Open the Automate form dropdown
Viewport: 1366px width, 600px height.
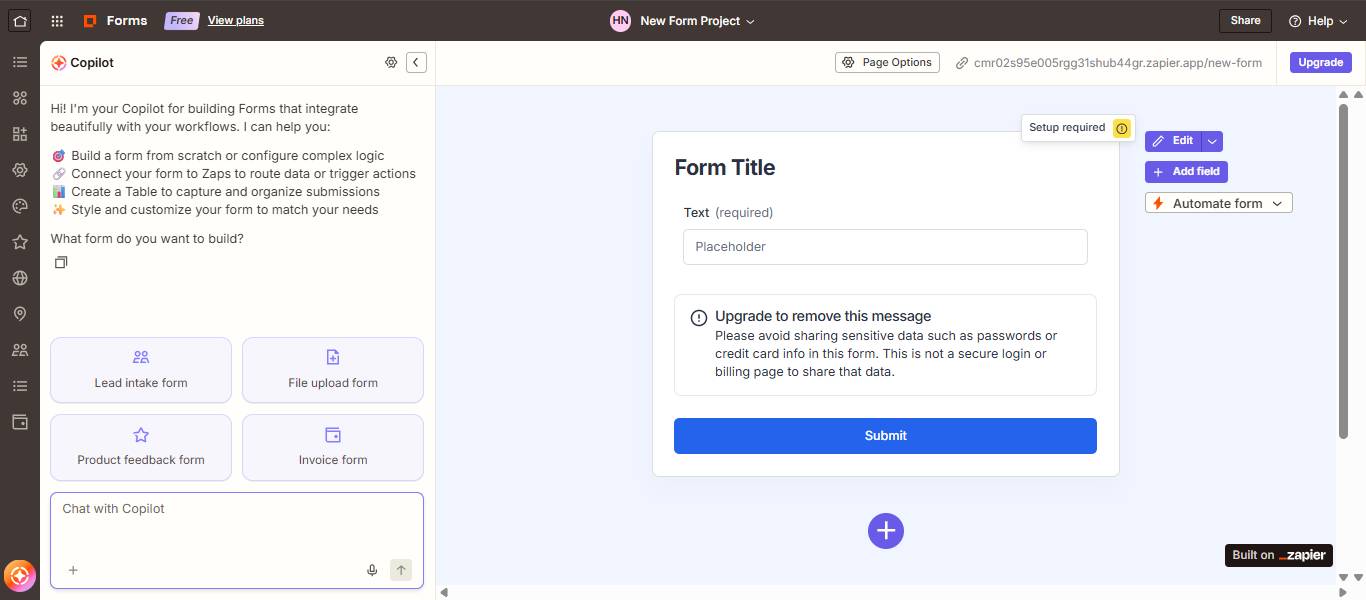[1219, 203]
